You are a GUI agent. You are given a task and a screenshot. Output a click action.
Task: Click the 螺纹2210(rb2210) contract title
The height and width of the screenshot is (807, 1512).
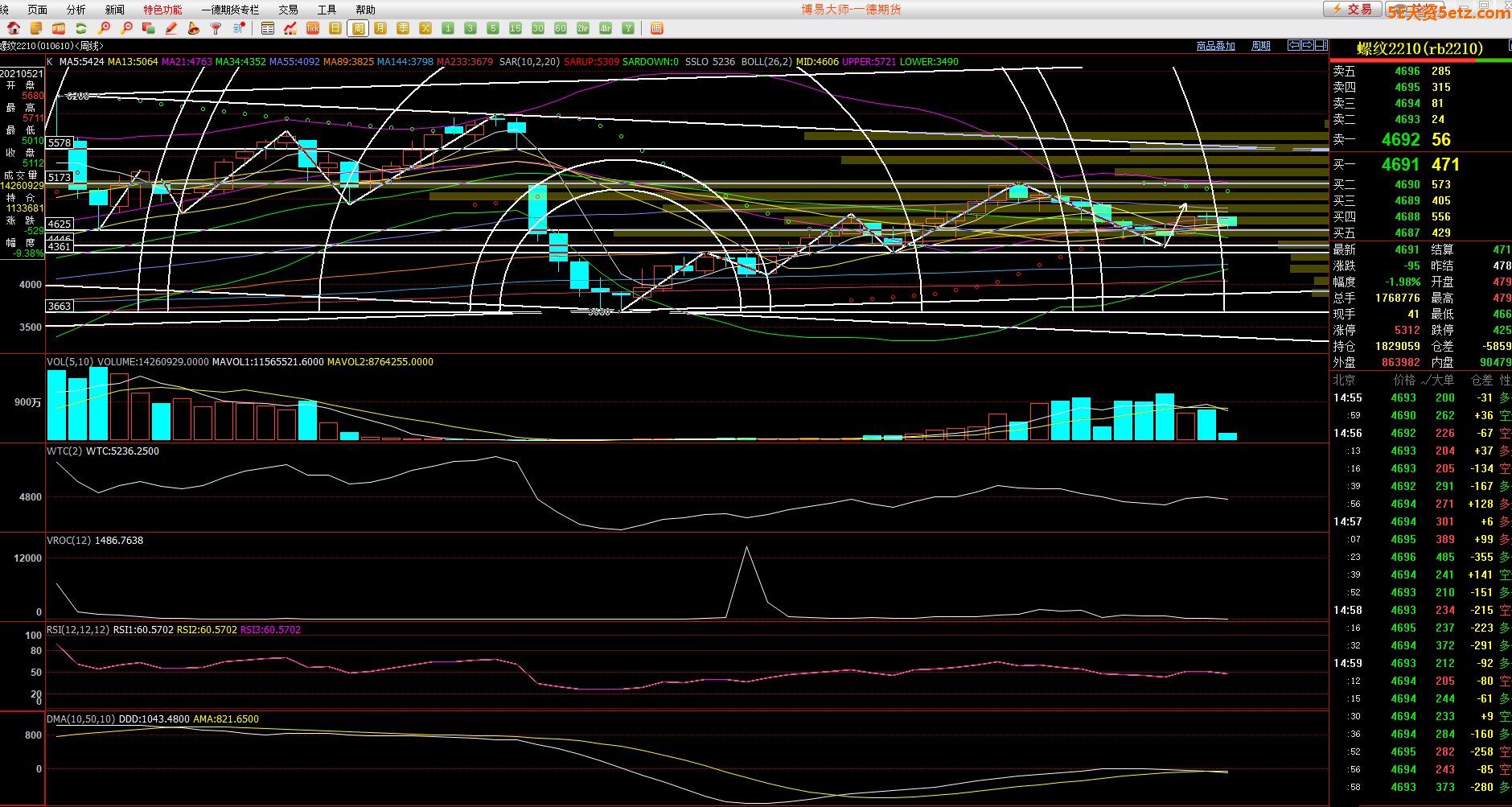(1420, 48)
